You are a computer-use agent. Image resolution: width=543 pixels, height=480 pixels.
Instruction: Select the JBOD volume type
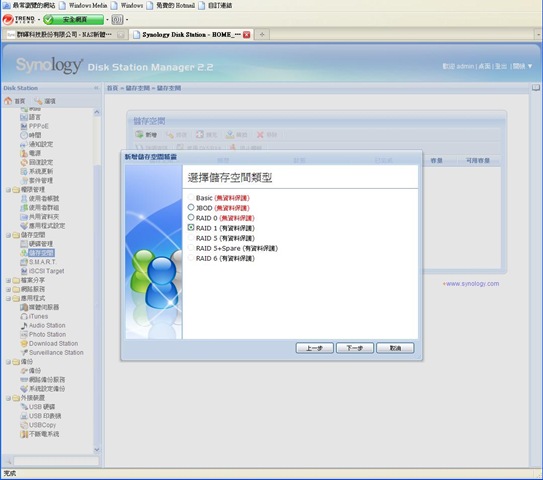coord(191,207)
